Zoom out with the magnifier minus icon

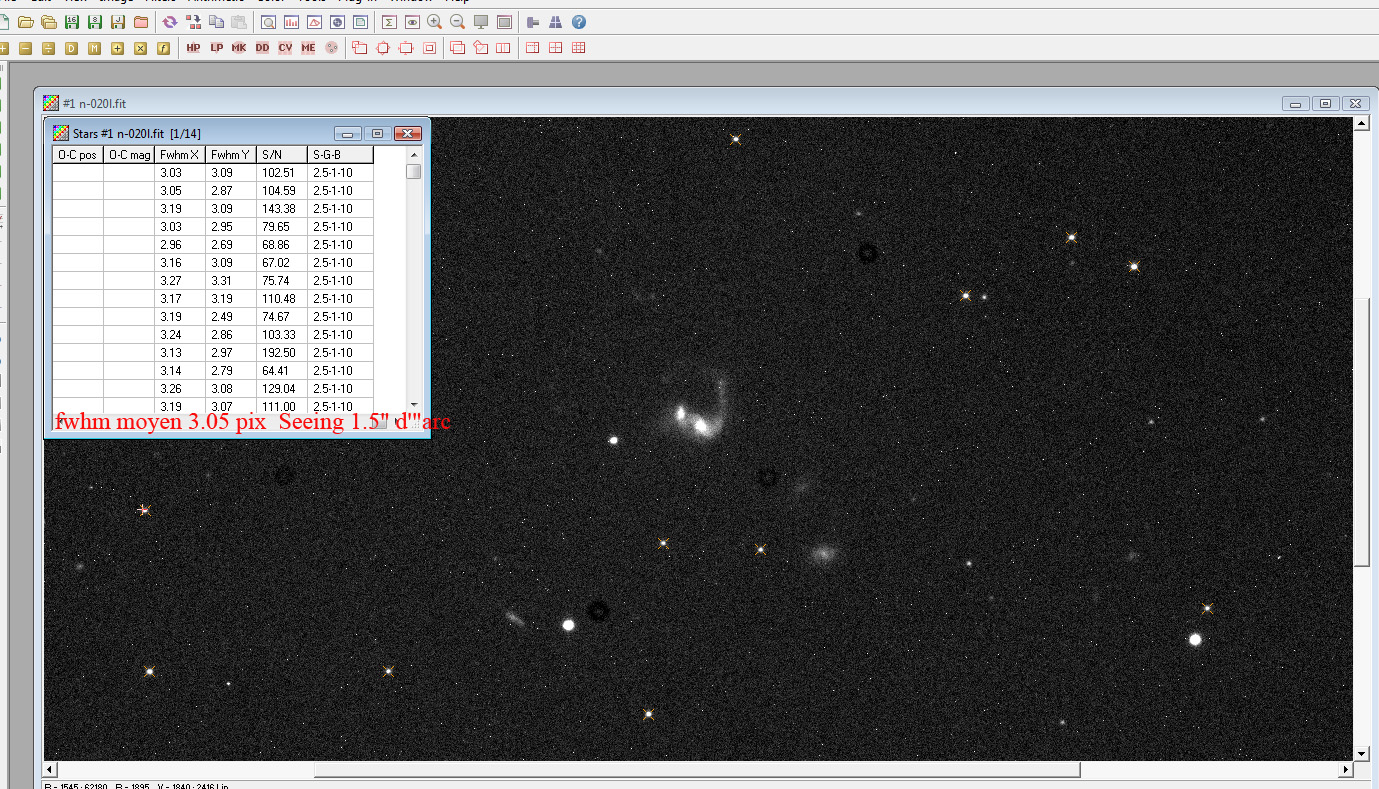click(458, 22)
